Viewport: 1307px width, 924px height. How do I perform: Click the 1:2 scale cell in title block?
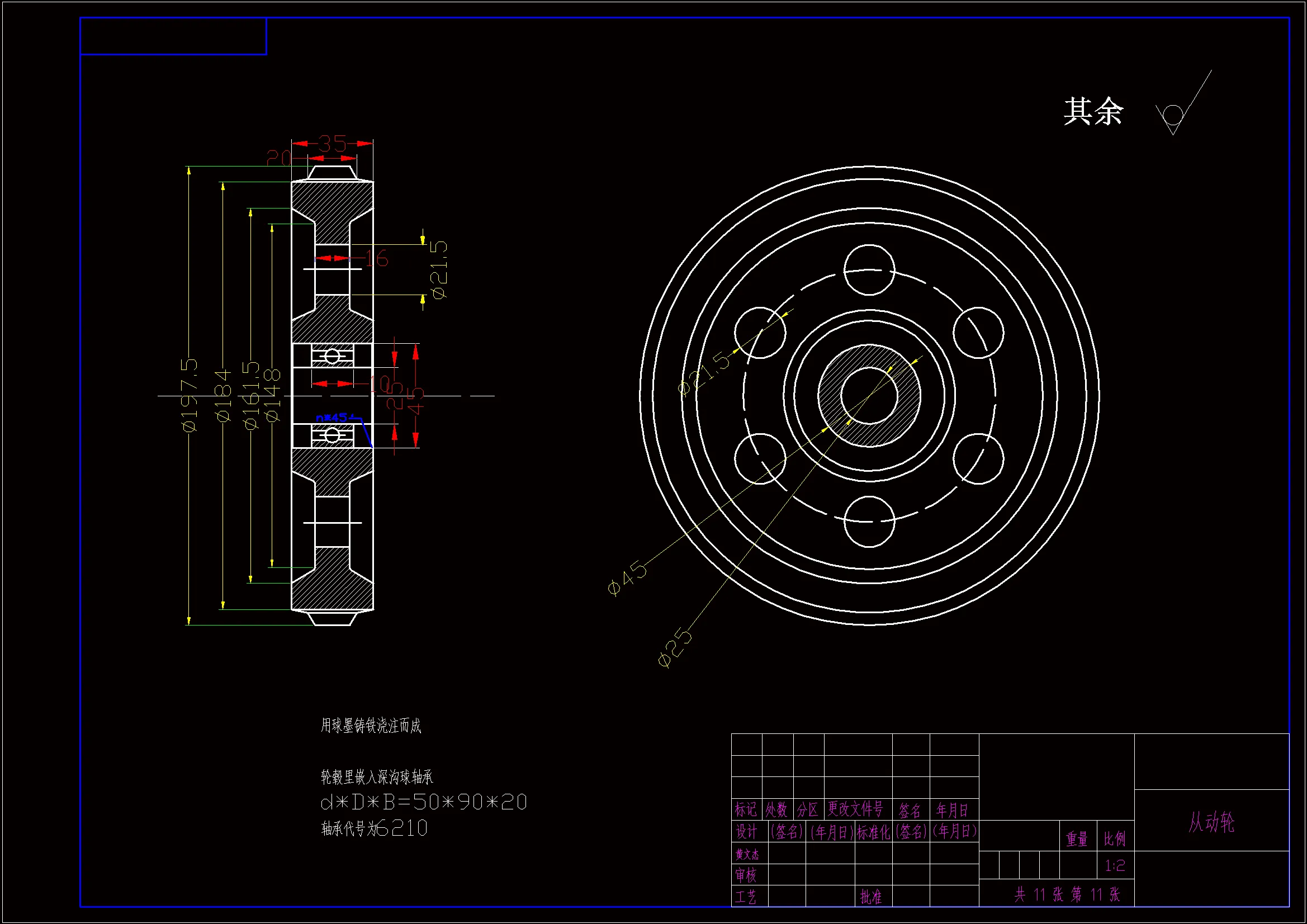1115,866
